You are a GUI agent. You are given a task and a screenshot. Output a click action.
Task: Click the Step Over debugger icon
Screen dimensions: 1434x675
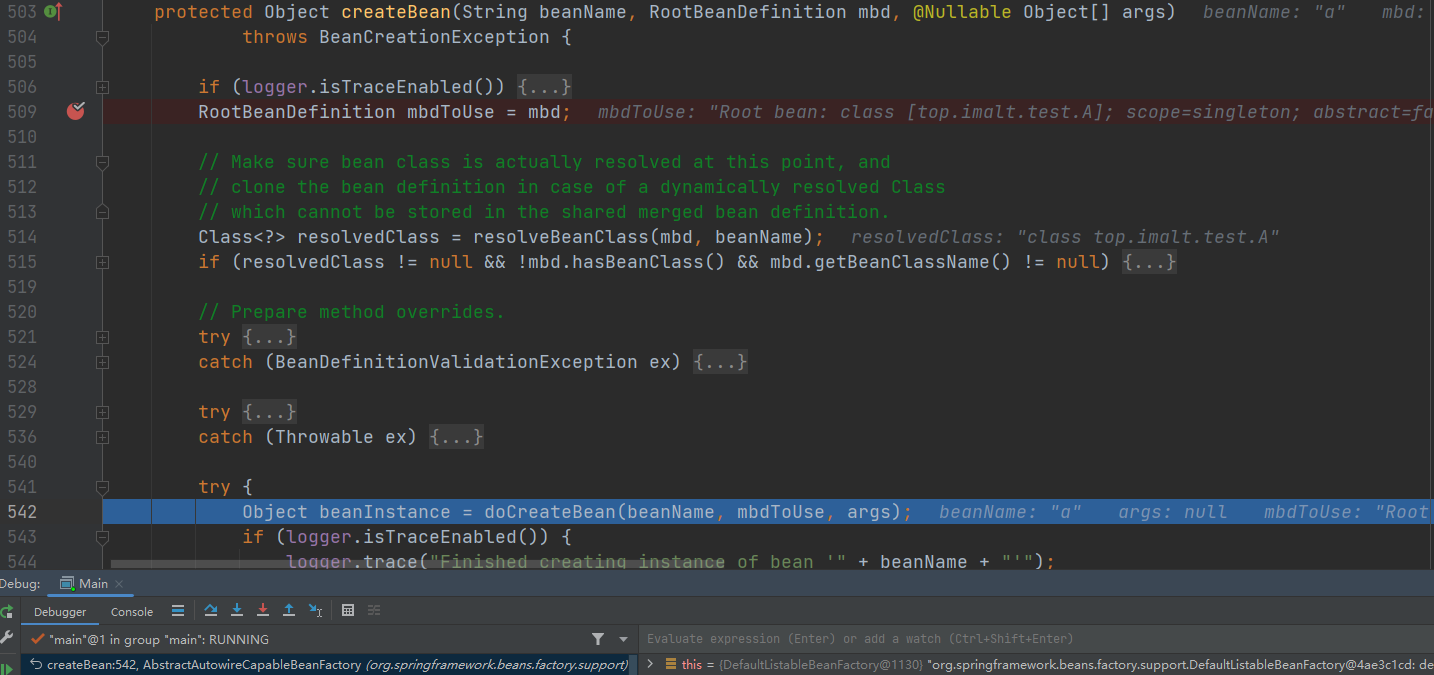[211, 611]
